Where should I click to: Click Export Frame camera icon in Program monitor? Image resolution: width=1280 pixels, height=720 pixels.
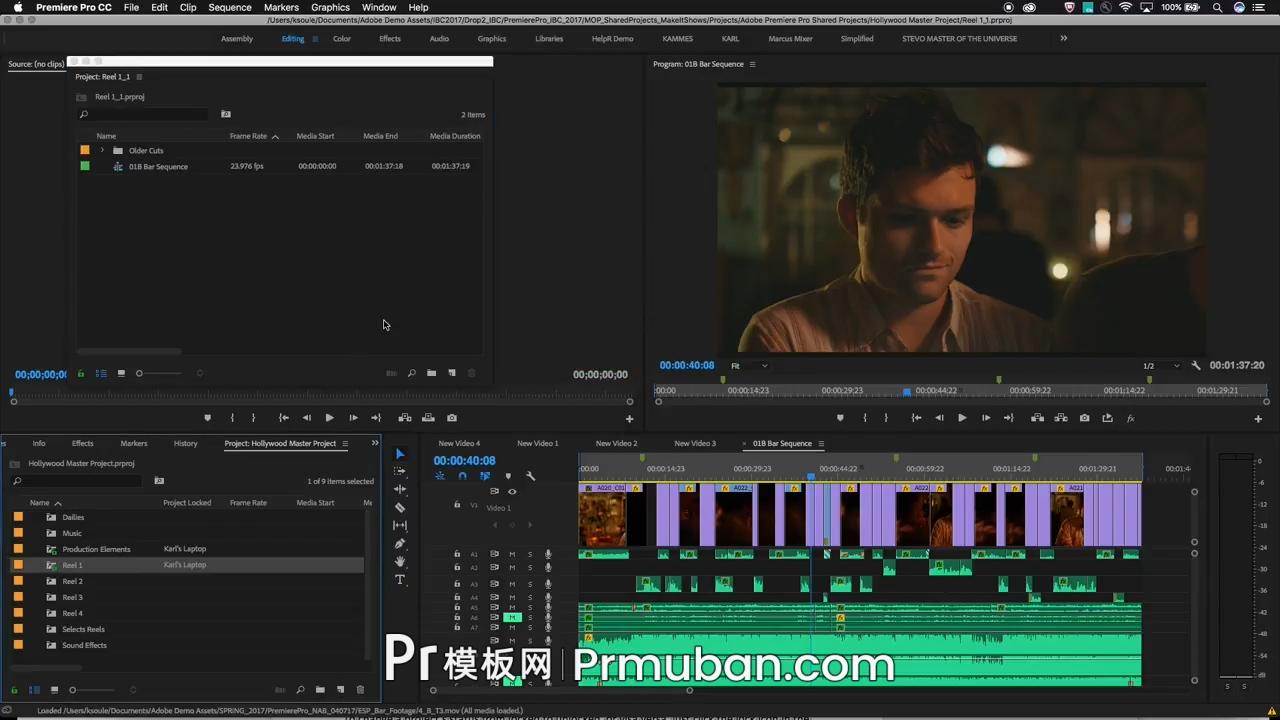click(1084, 418)
